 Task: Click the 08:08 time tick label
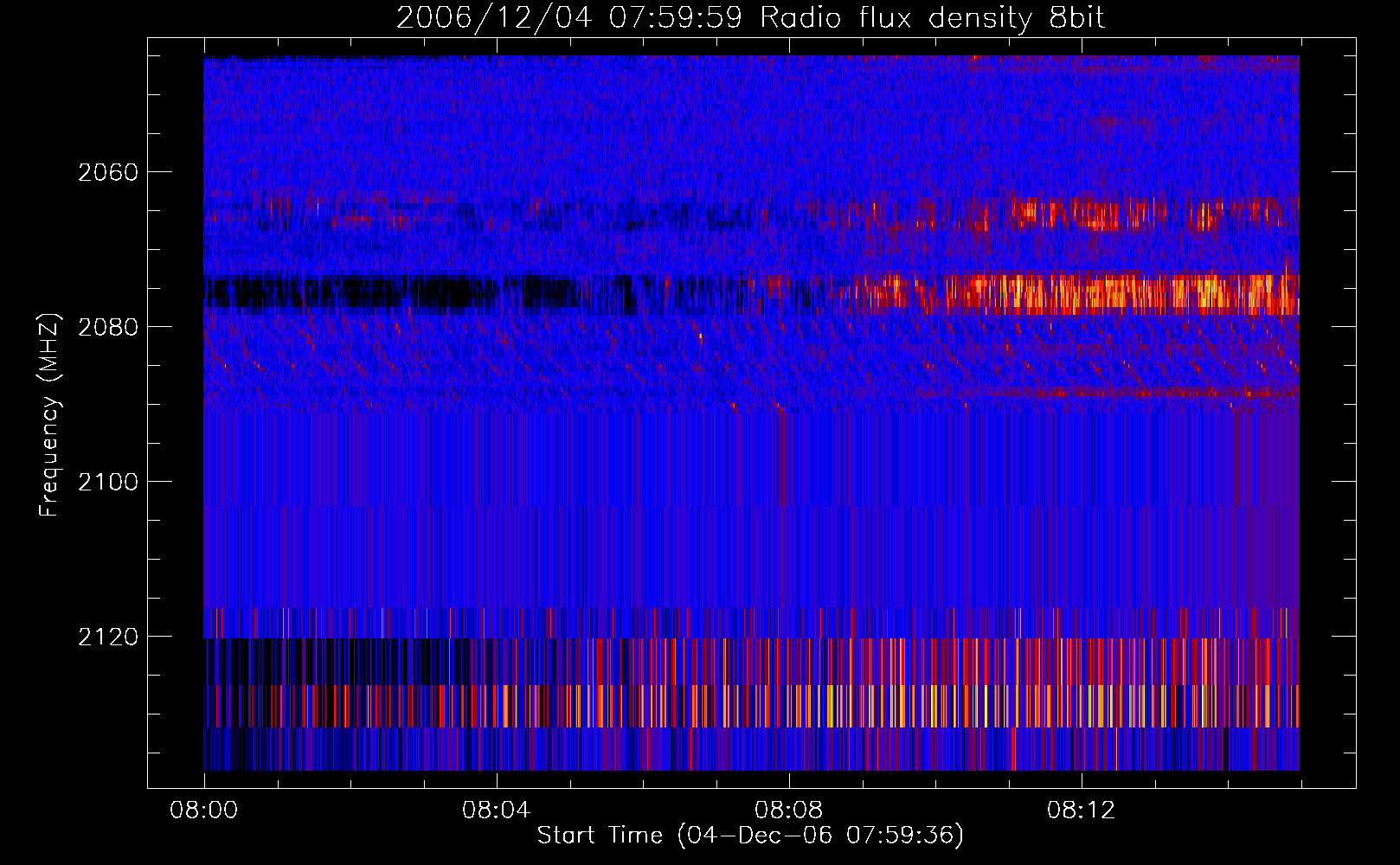[788, 811]
